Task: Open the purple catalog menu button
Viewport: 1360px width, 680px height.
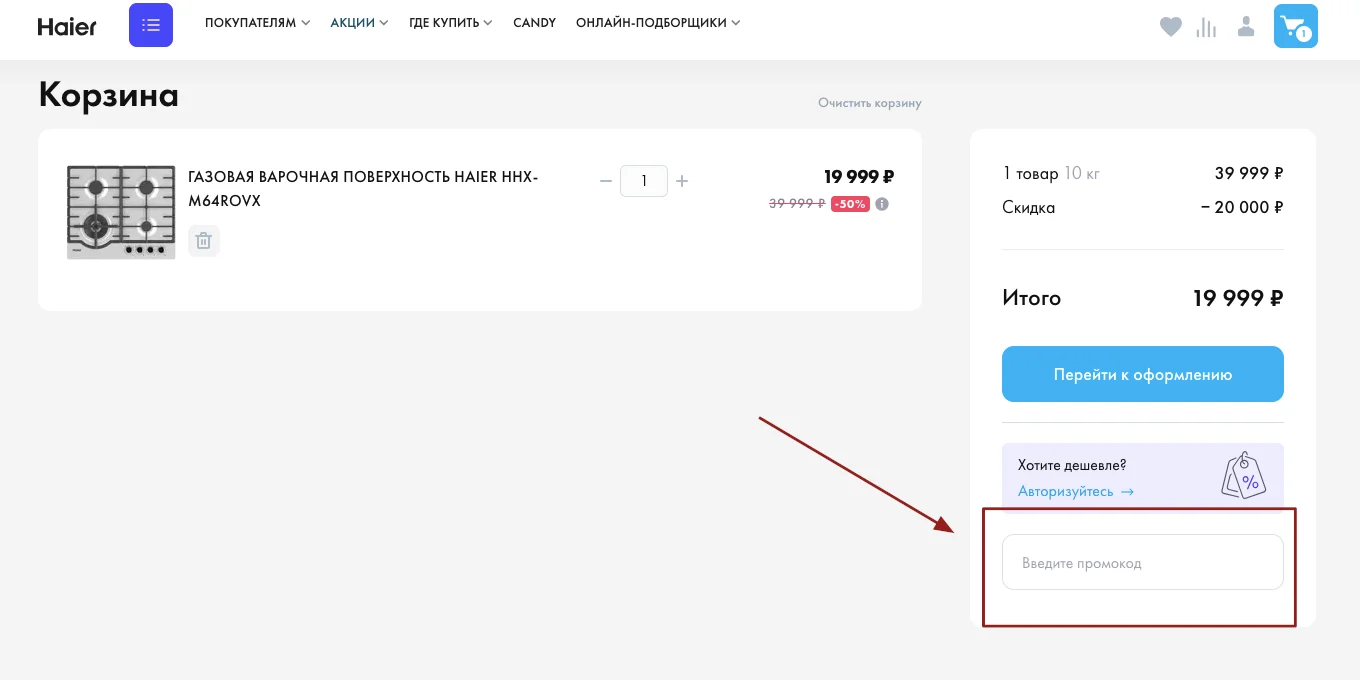Action: (x=151, y=25)
